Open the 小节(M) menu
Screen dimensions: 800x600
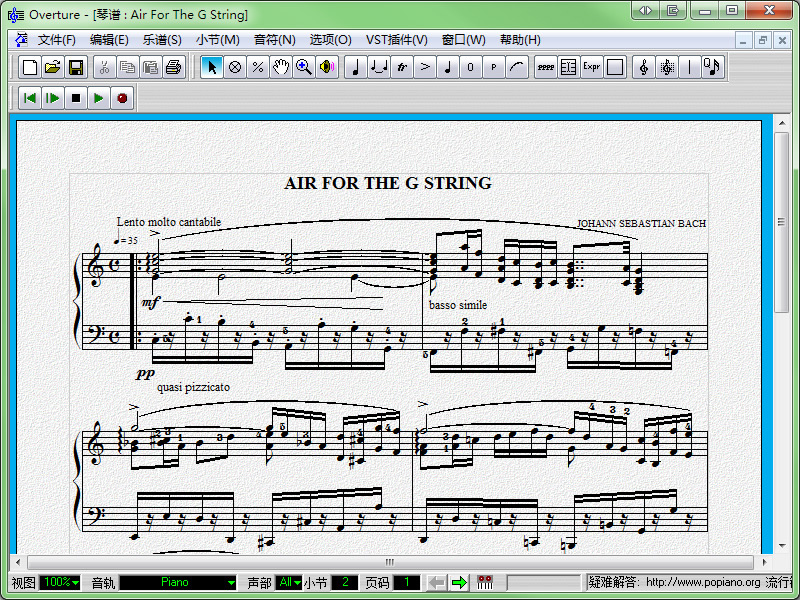pos(217,40)
